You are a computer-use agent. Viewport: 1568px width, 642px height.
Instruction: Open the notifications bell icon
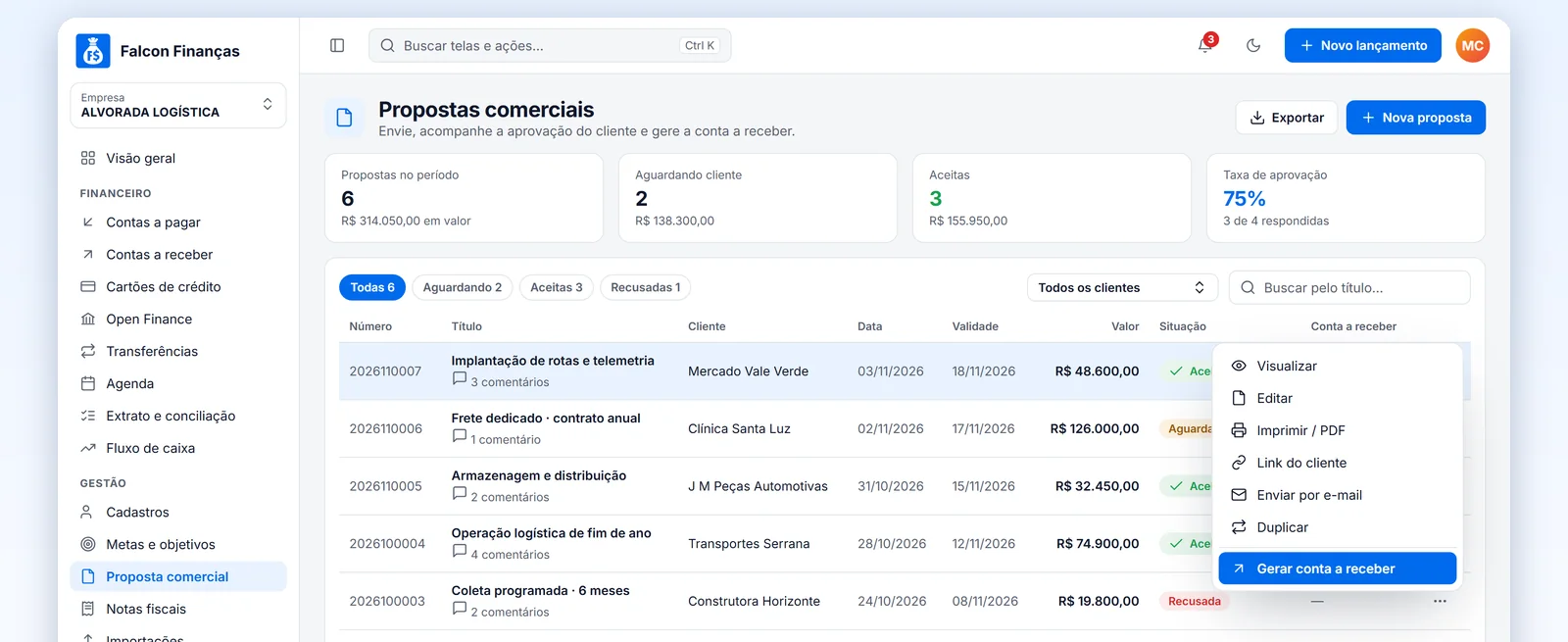(x=1205, y=45)
